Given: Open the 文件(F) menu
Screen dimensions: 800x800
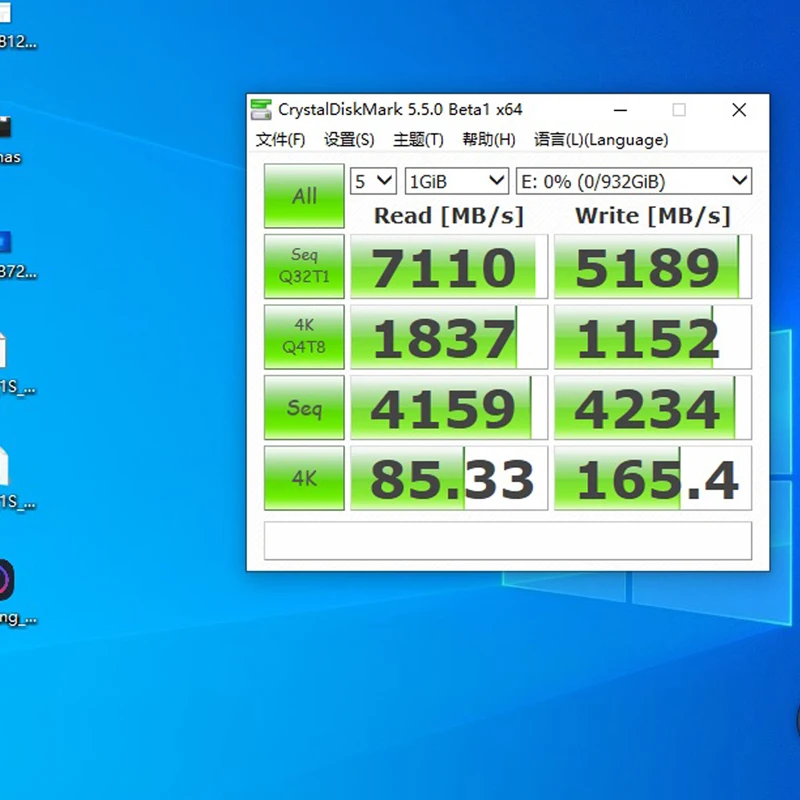Looking at the screenshot, I should pos(280,140).
